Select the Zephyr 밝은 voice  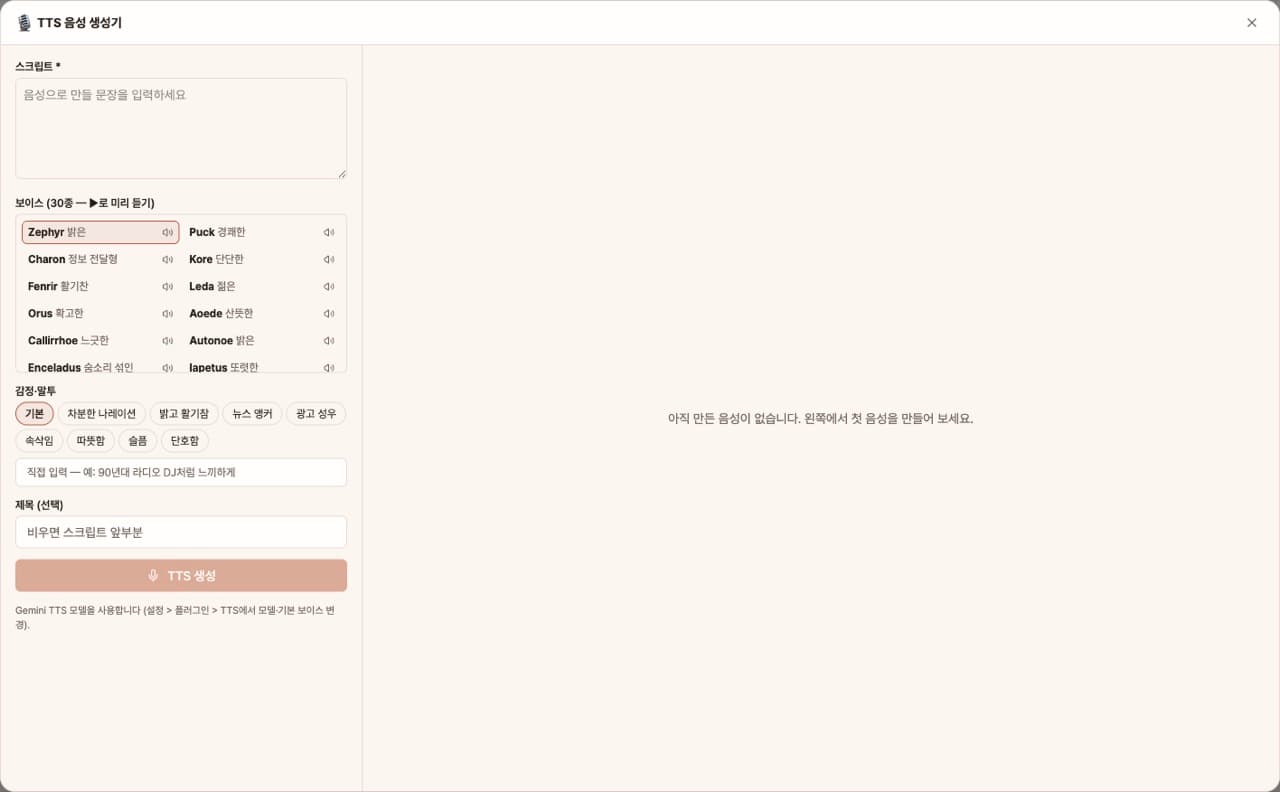pos(100,233)
